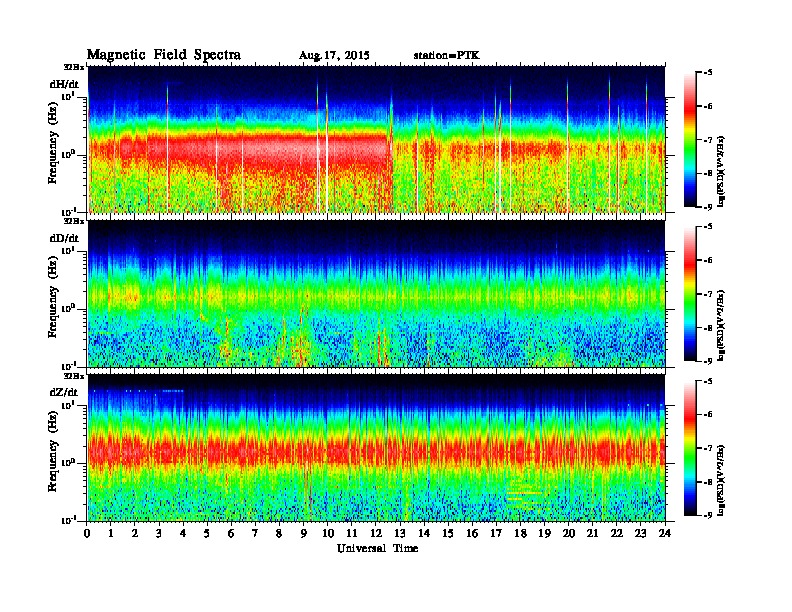Image resolution: width=792 pixels, height=612 pixels.
Task: Click '-9' on the dD/dt color bar scale
Action: coord(708,361)
